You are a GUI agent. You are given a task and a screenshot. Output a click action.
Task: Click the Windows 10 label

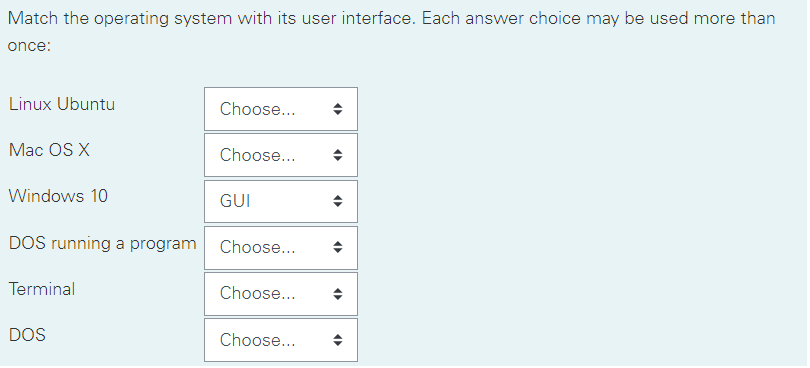58,196
